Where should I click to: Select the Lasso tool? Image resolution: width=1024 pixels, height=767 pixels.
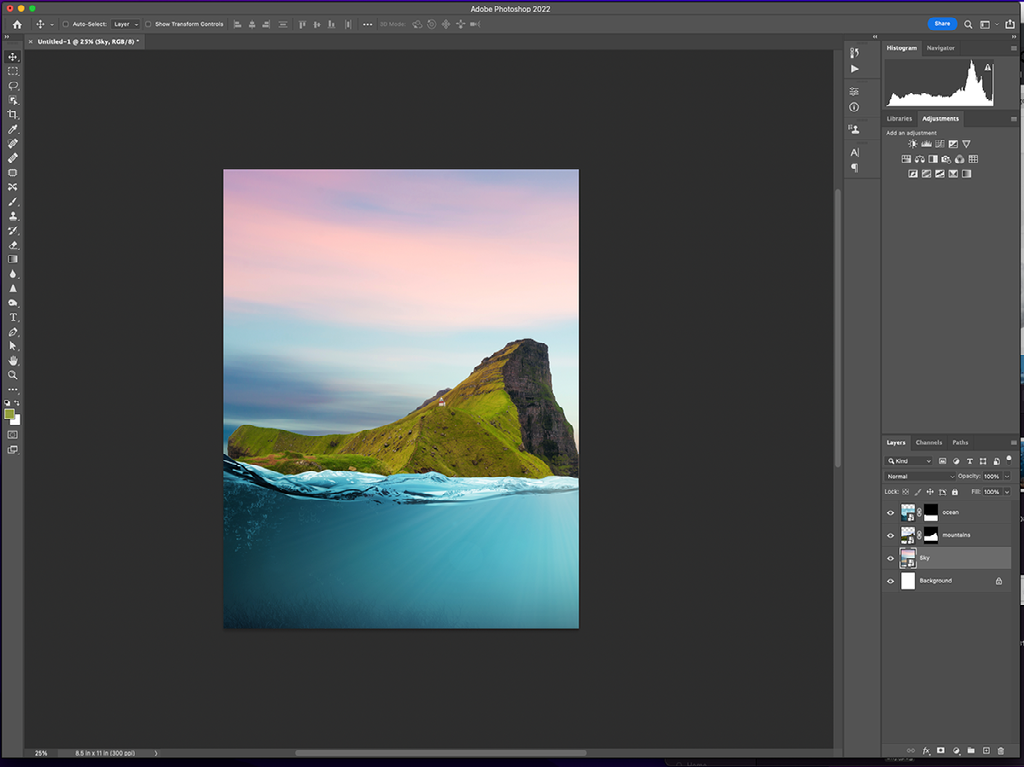pos(13,86)
